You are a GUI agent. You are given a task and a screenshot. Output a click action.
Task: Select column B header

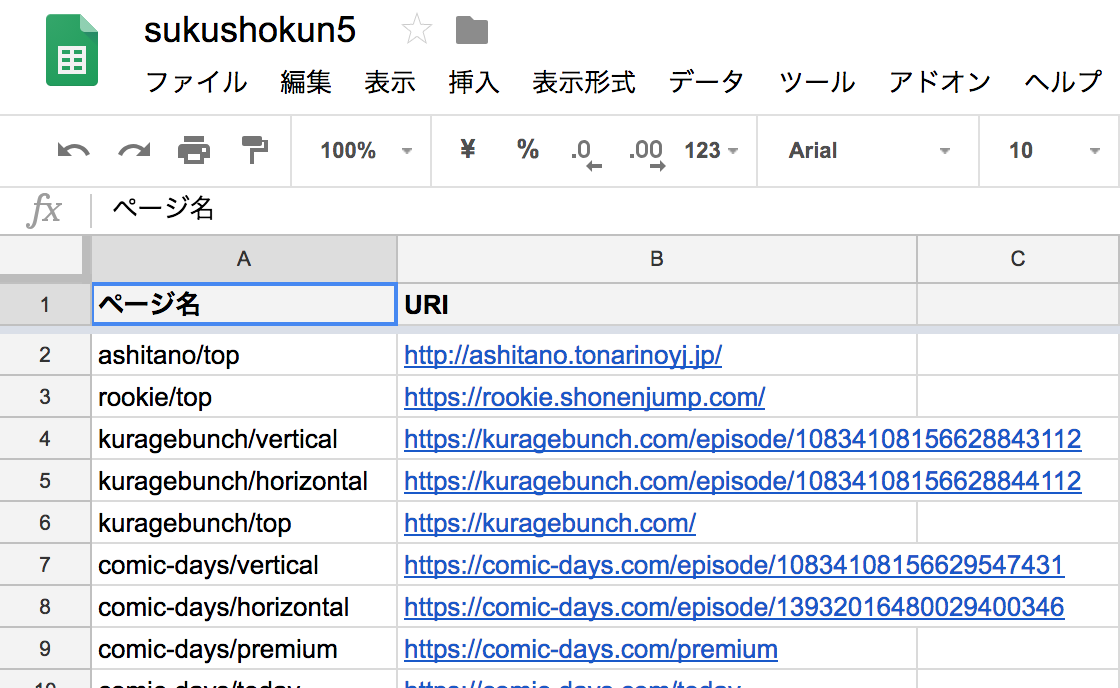(656, 259)
